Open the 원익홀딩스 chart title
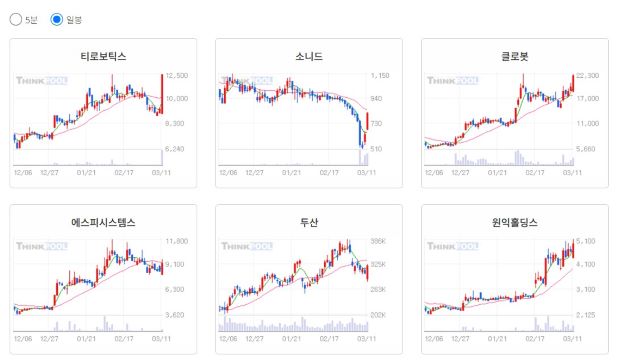Viewport: 618px width, 363px height. pos(515,222)
